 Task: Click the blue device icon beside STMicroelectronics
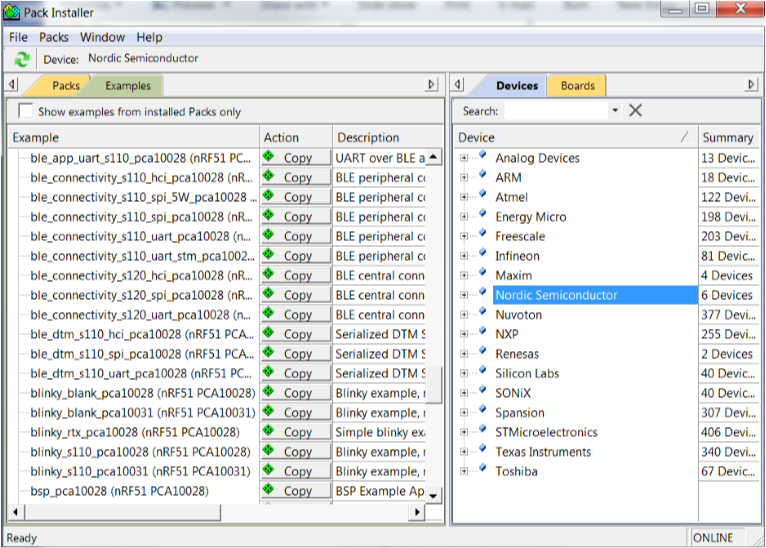pos(483,429)
